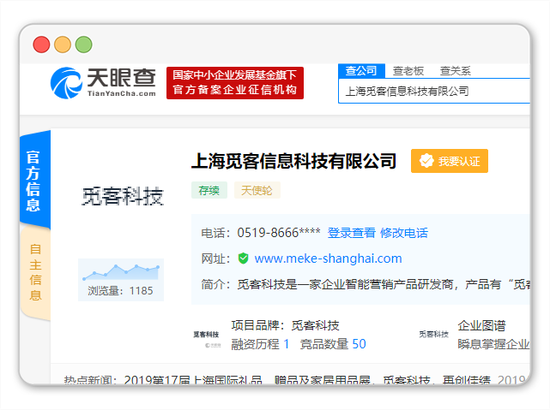Click the 存续 status tag
This screenshot has width=550, height=410.
209,190
